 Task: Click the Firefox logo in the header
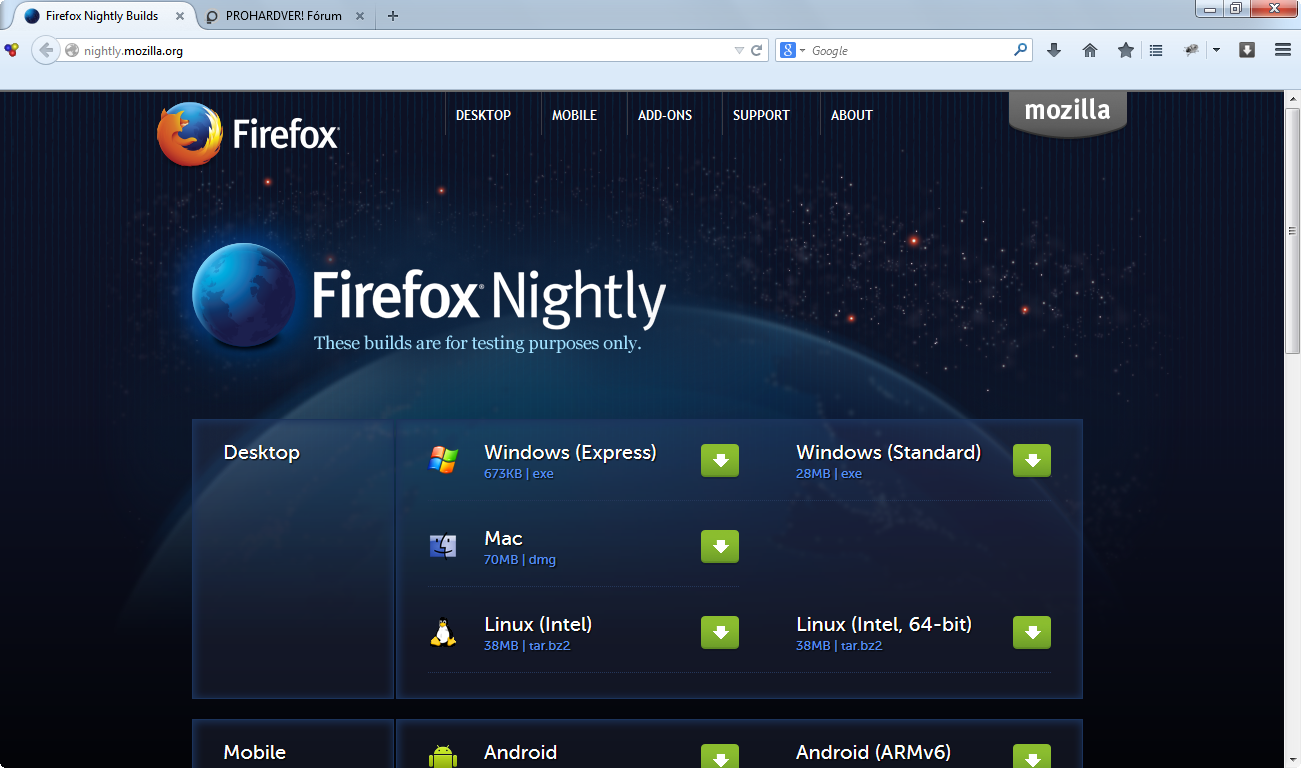tap(248, 134)
